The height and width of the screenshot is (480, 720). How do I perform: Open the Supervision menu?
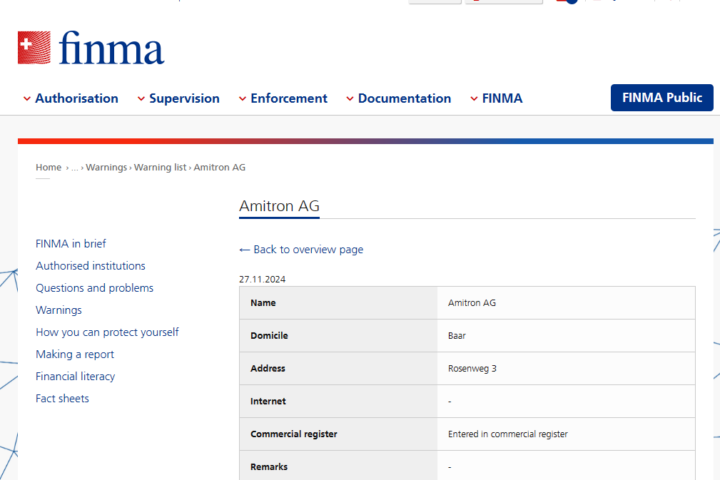[x=184, y=98]
